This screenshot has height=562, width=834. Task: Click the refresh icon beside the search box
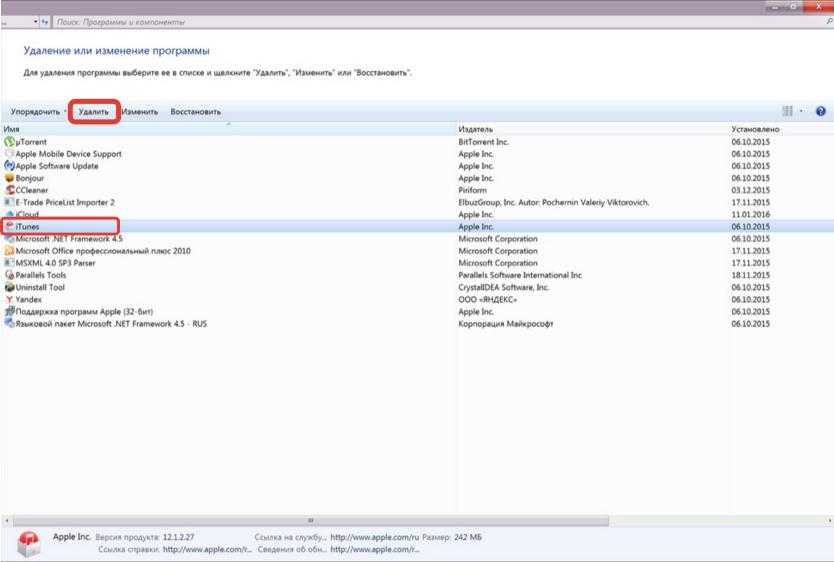point(46,21)
